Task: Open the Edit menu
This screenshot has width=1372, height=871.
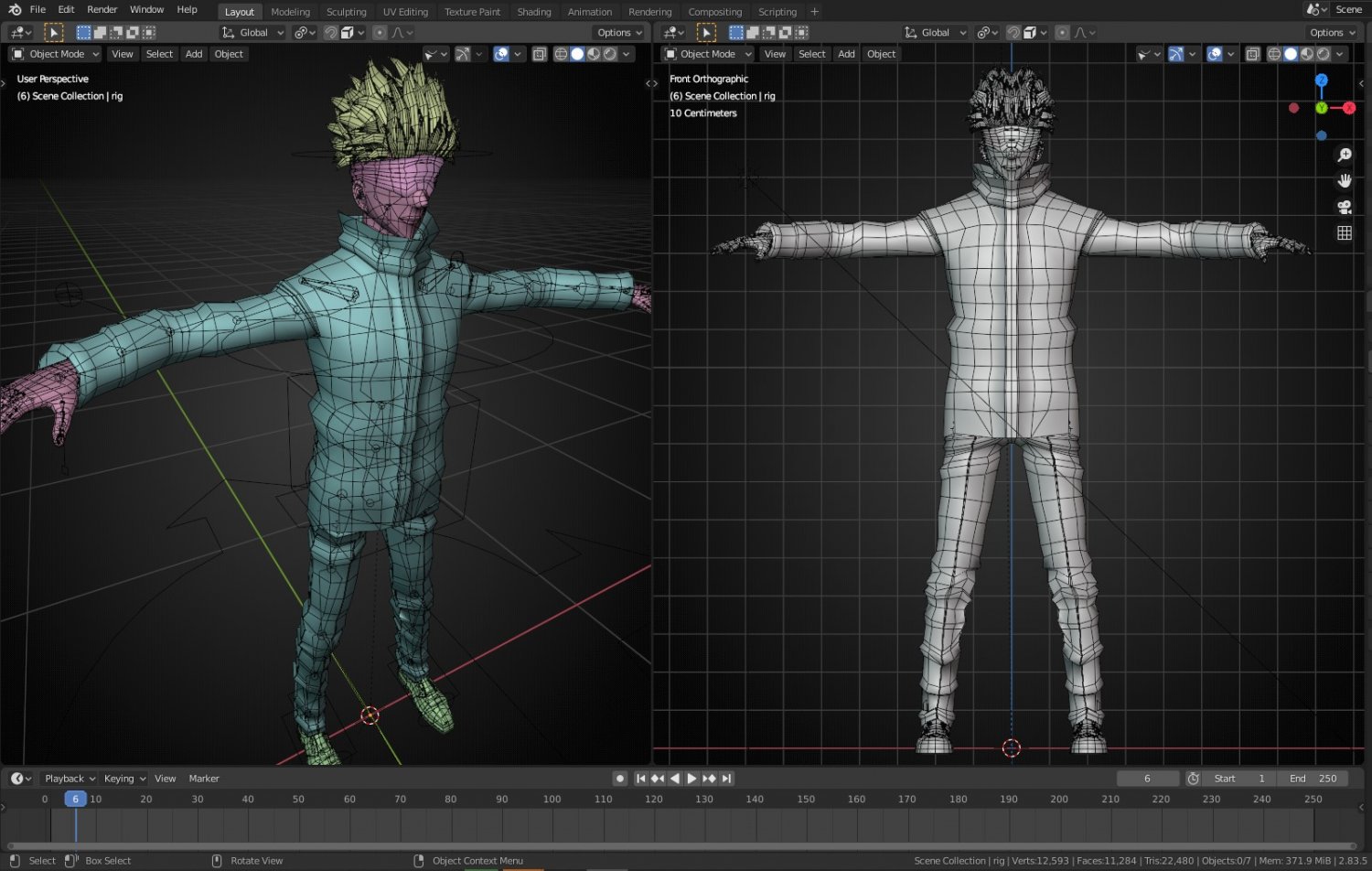Action: coord(67,10)
